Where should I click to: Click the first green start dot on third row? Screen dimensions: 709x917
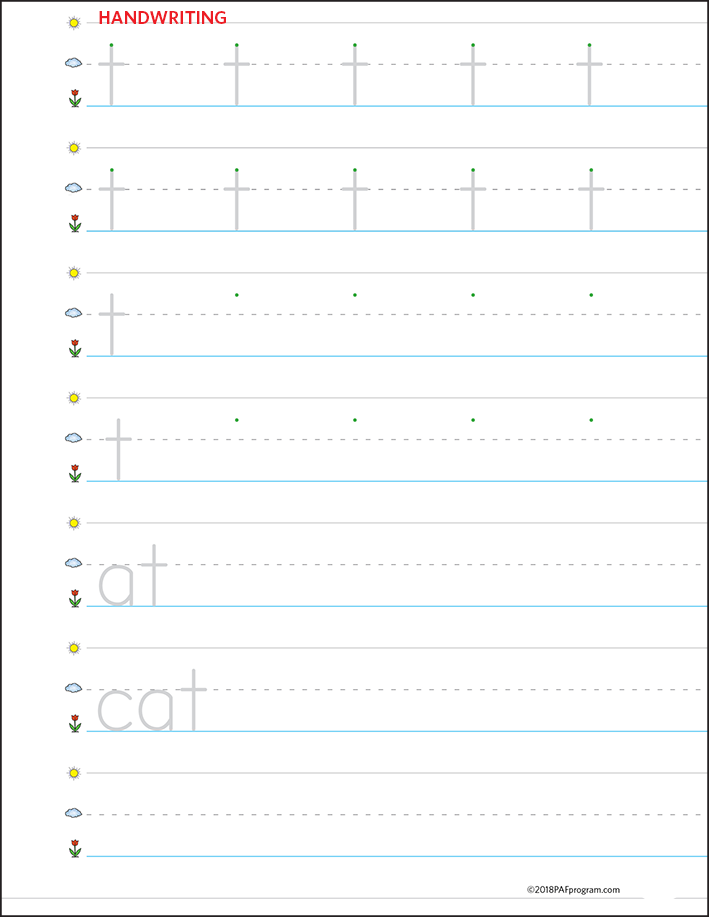point(236,295)
